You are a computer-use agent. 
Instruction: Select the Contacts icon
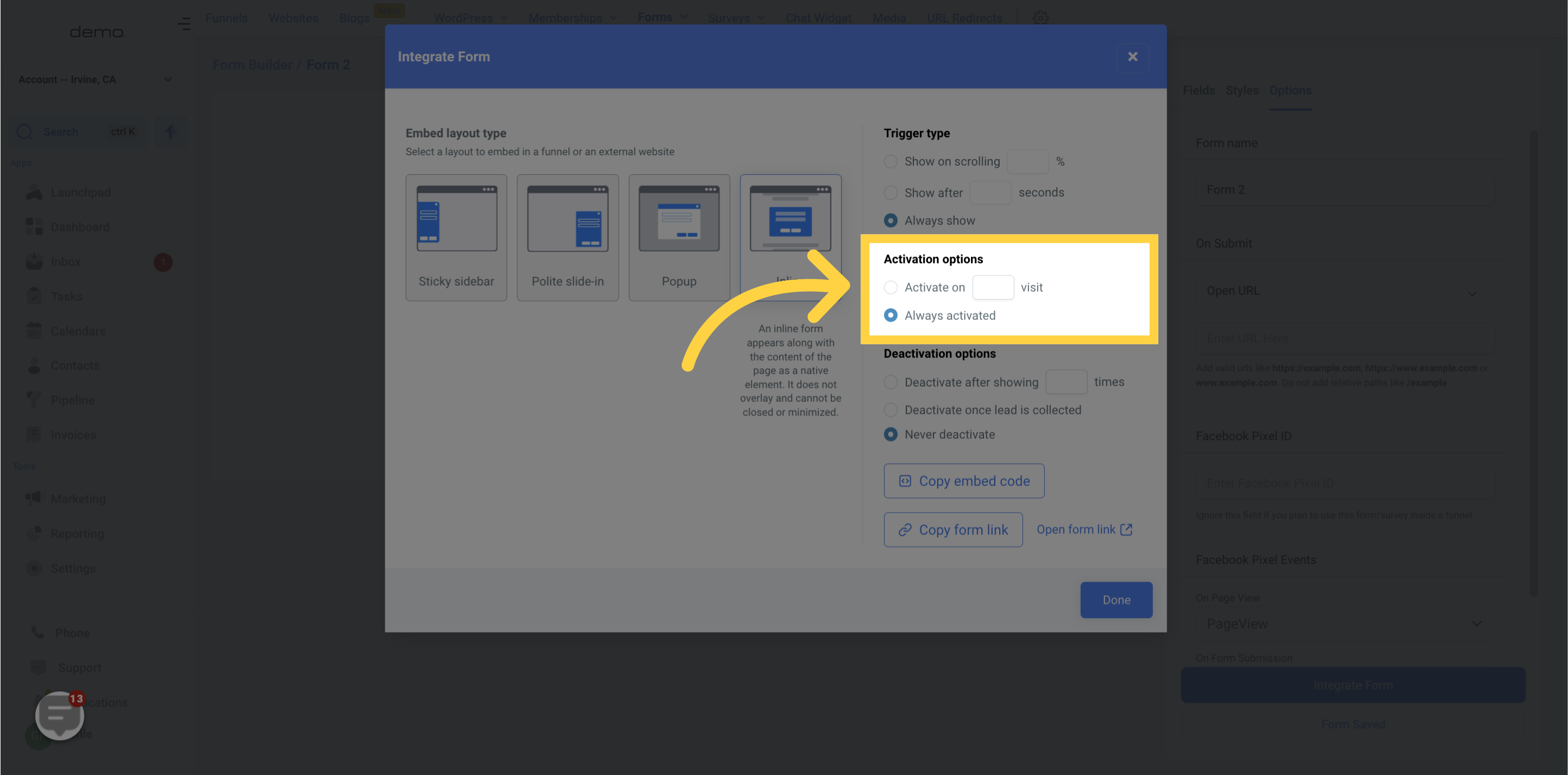tap(35, 365)
